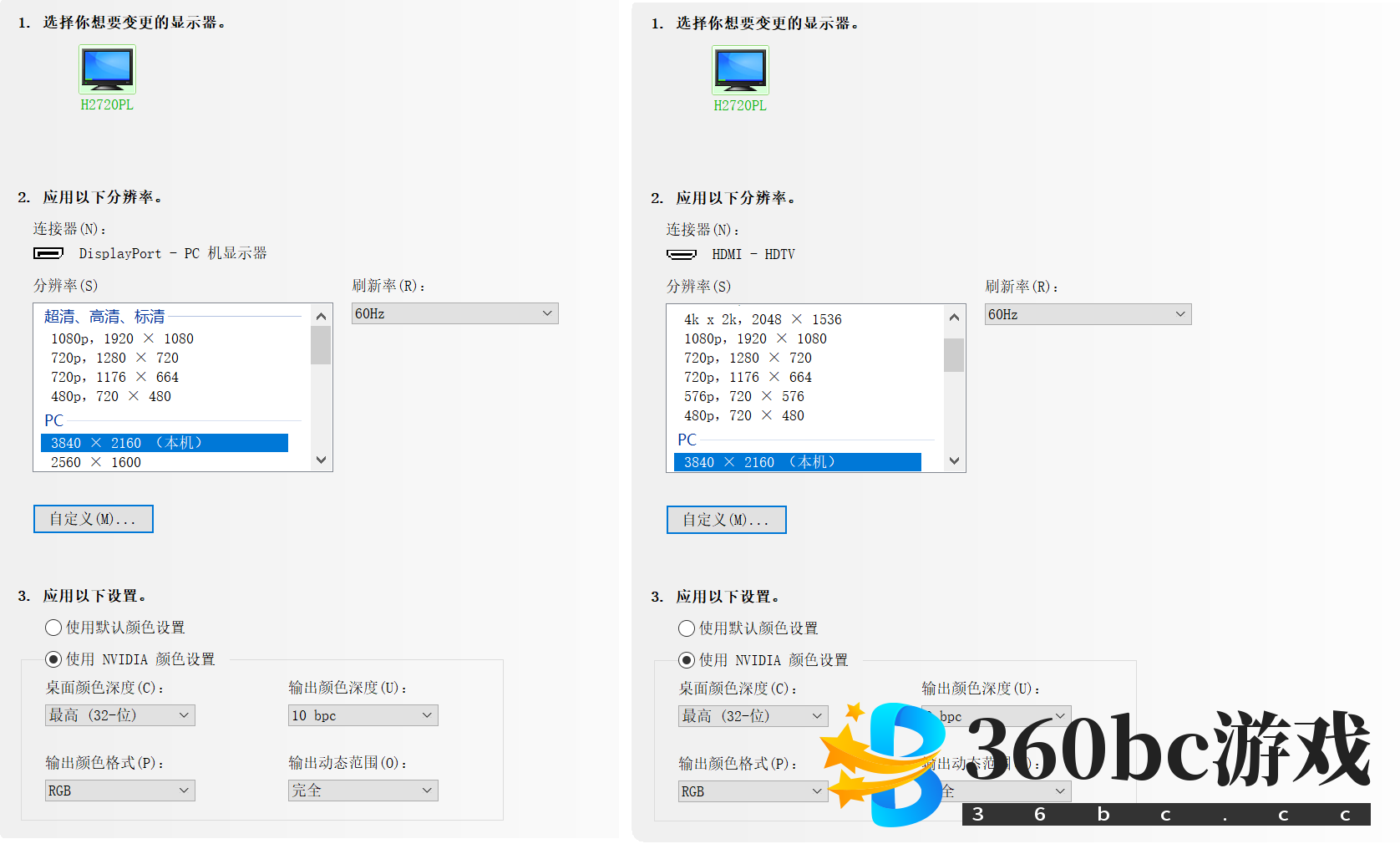
Task: Expand the 10 bpc output color depth dropdown
Action: [363, 715]
